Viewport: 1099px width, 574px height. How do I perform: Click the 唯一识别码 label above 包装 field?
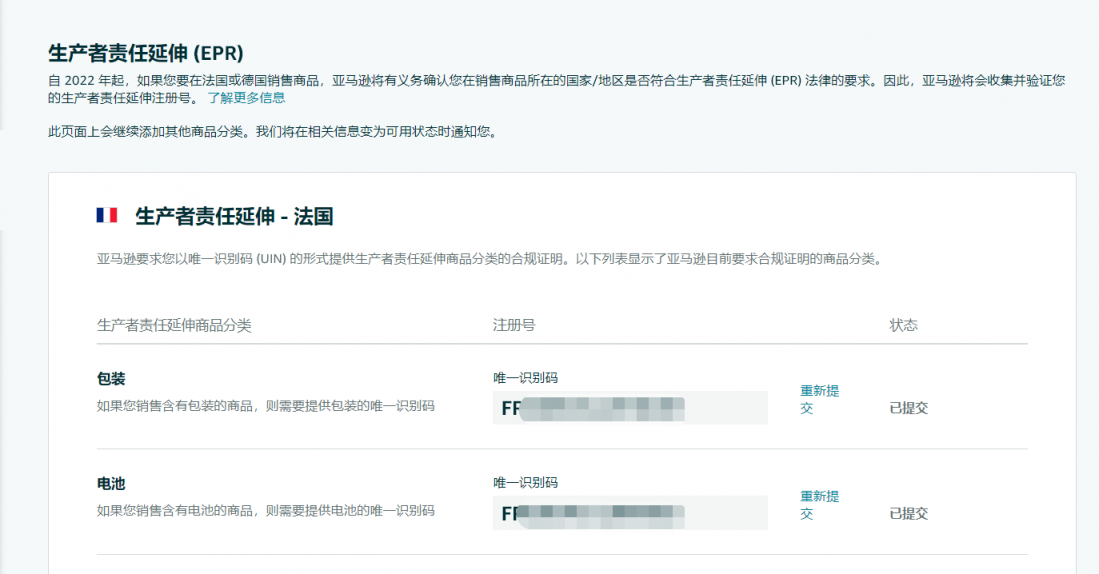point(525,377)
